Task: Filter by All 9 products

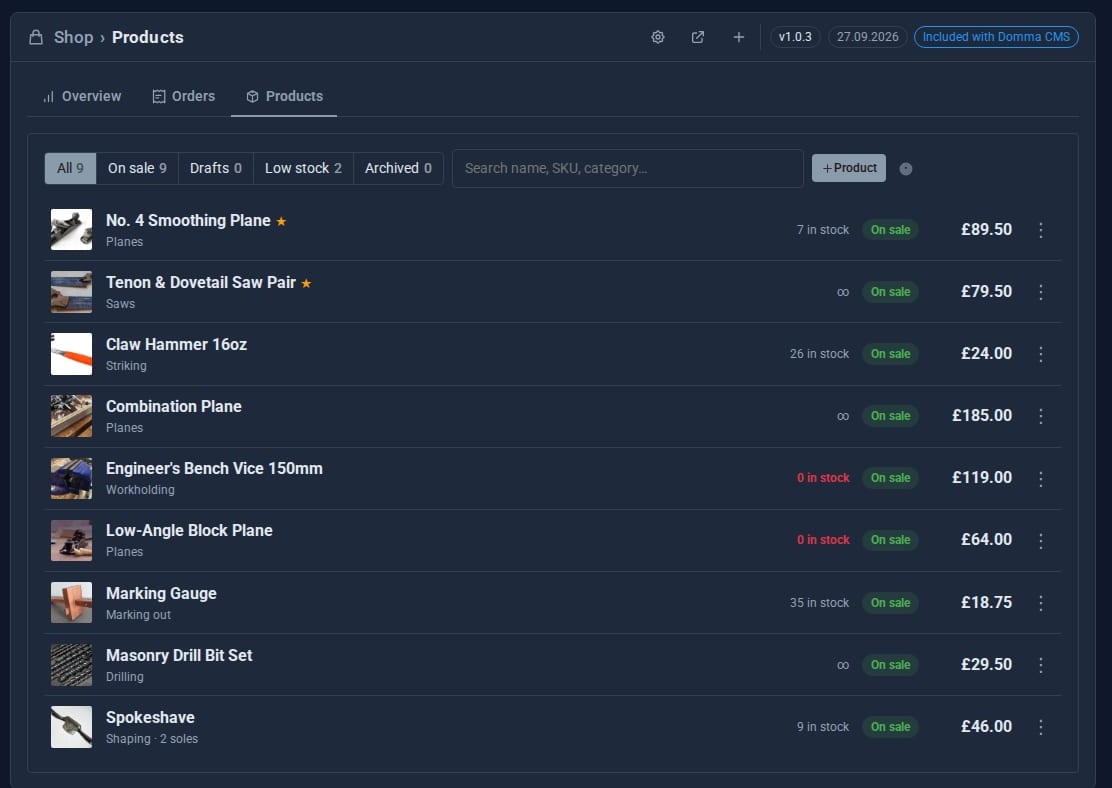Action: 70,168
